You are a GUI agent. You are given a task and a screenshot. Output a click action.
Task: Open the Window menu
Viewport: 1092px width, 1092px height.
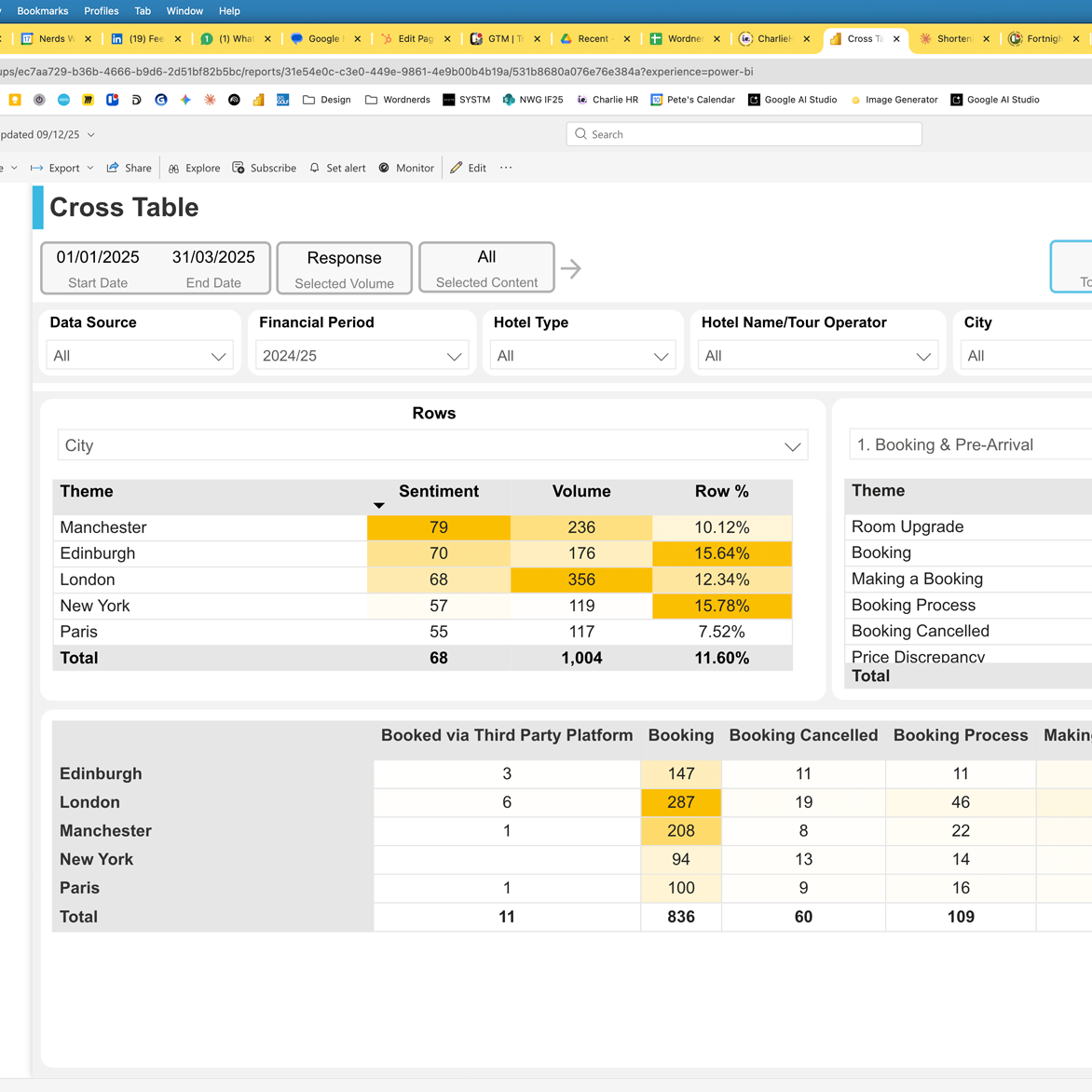[x=184, y=11]
